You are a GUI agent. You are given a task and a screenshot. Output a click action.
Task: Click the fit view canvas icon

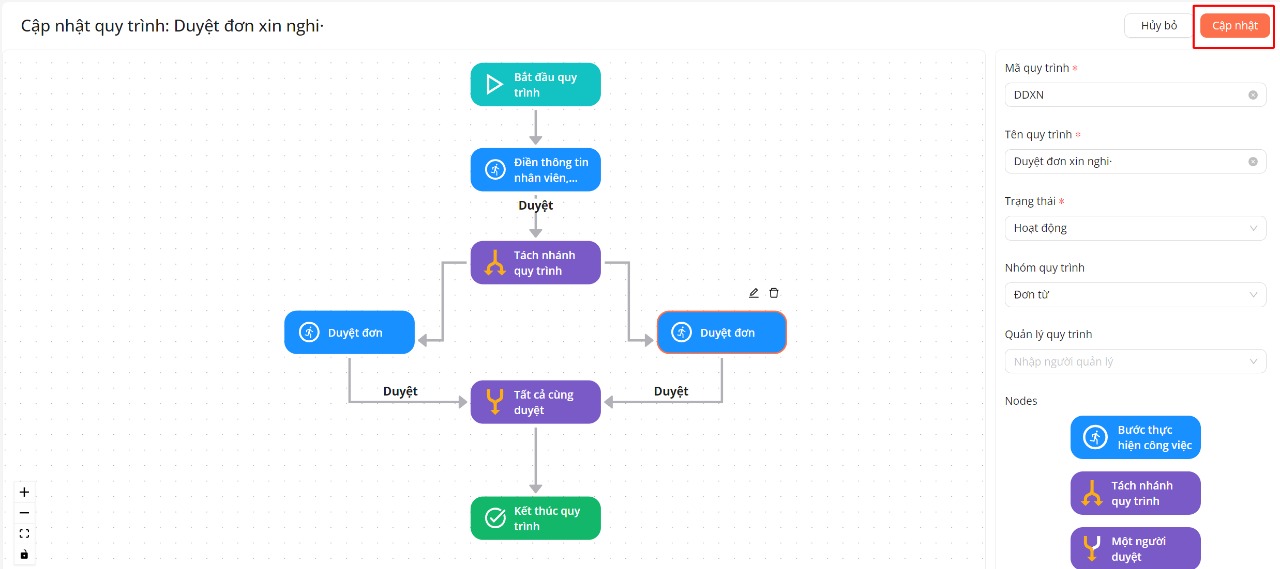click(25, 534)
